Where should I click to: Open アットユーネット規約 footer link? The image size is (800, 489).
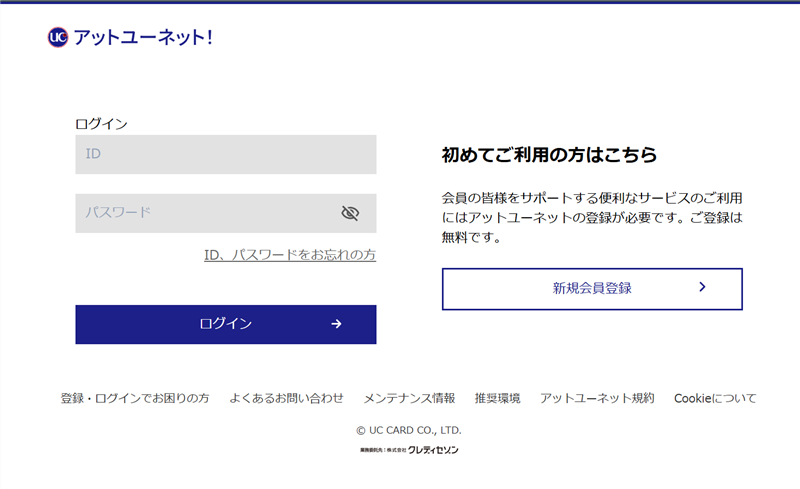tap(597, 398)
